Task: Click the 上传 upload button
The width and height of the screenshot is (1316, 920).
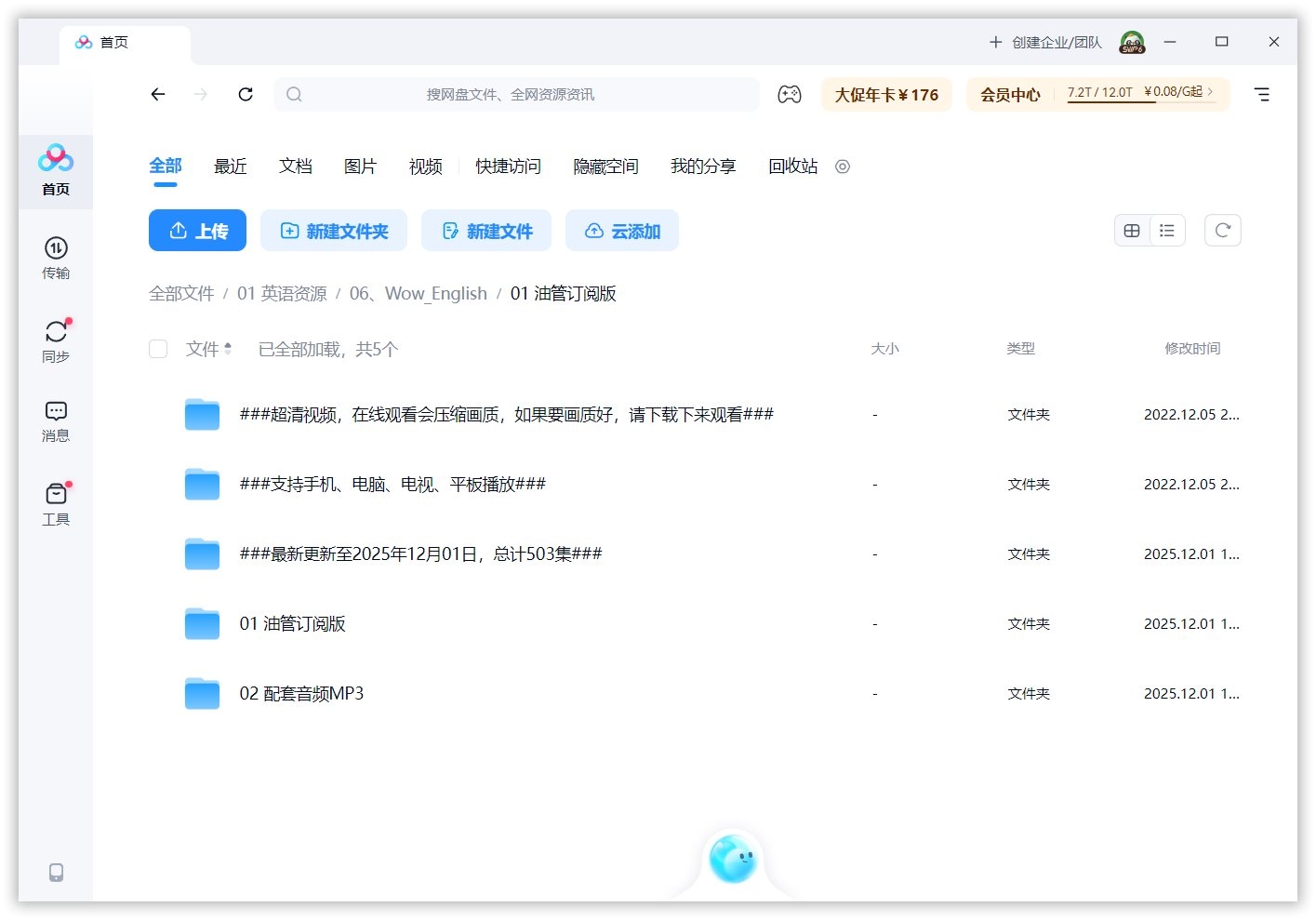Action: pyautogui.click(x=197, y=231)
